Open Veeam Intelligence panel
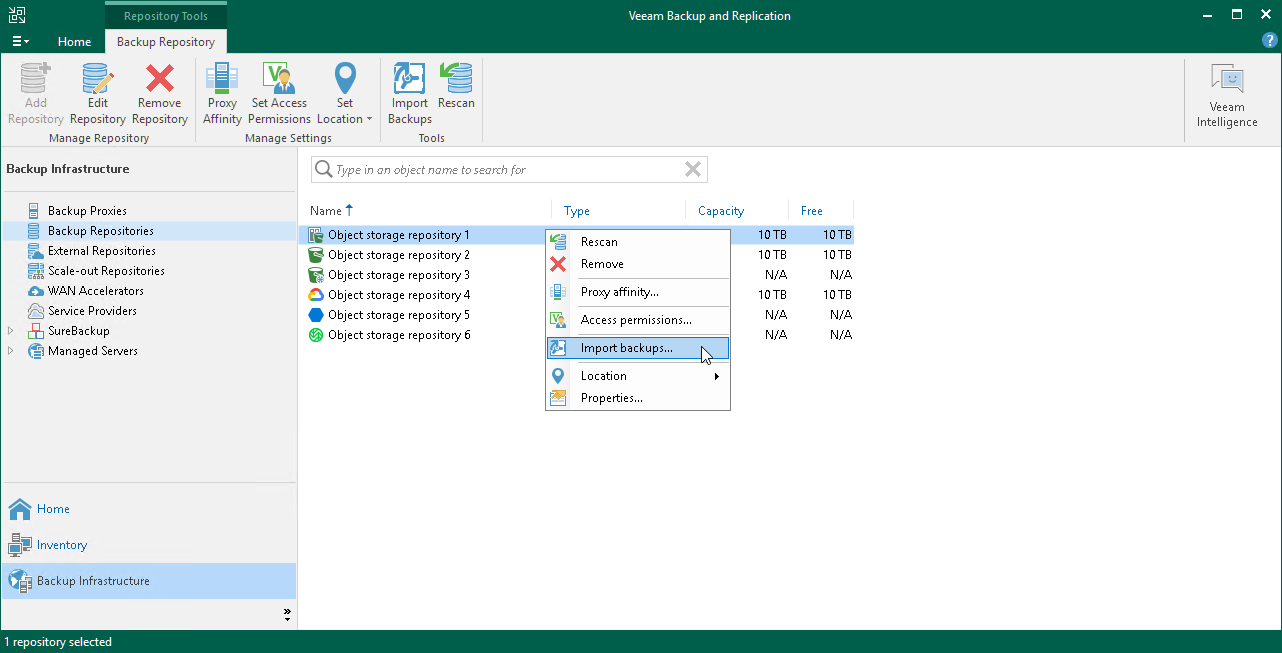1282x653 pixels. click(x=1227, y=96)
